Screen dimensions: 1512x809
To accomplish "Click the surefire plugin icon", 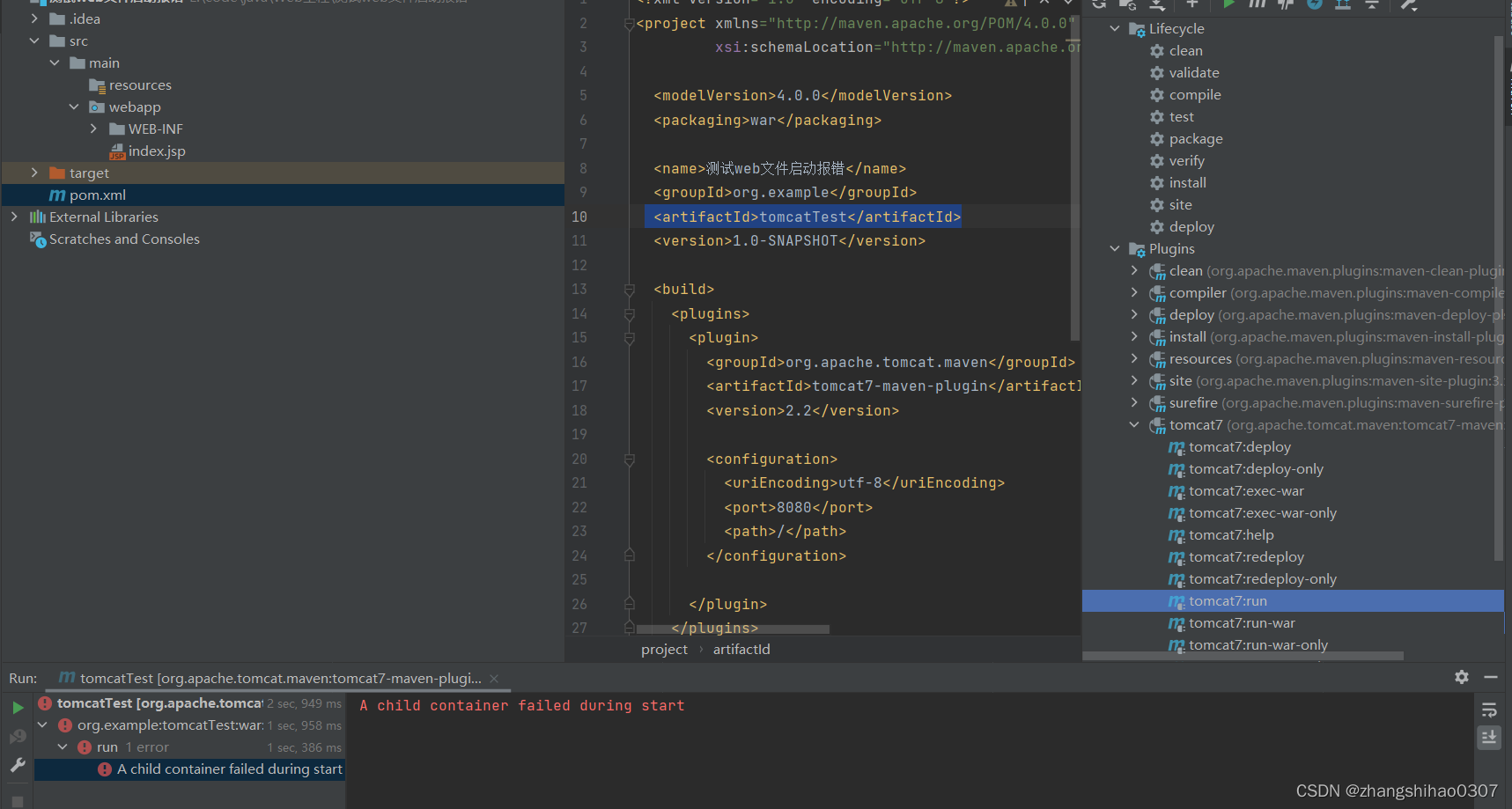I will [x=1158, y=403].
